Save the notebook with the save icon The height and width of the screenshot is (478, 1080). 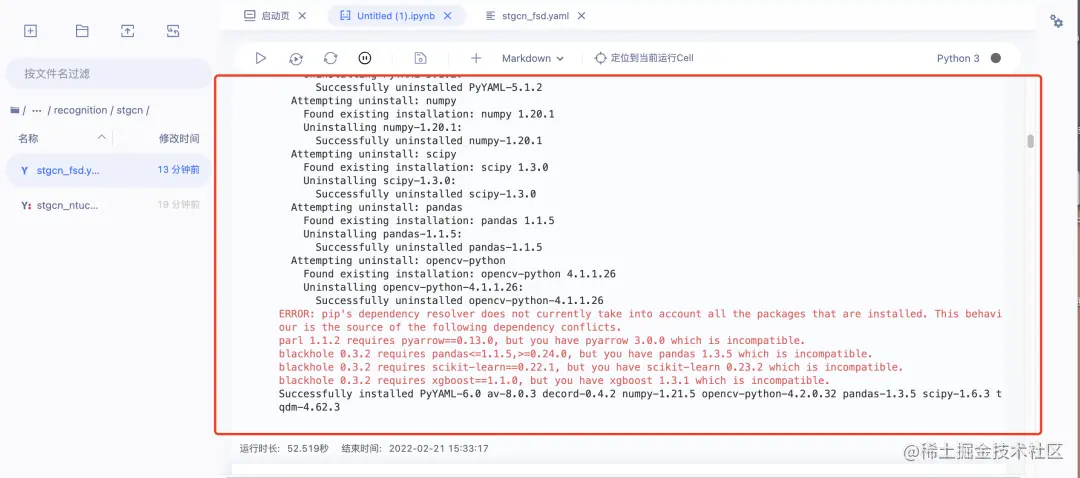[420, 59]
